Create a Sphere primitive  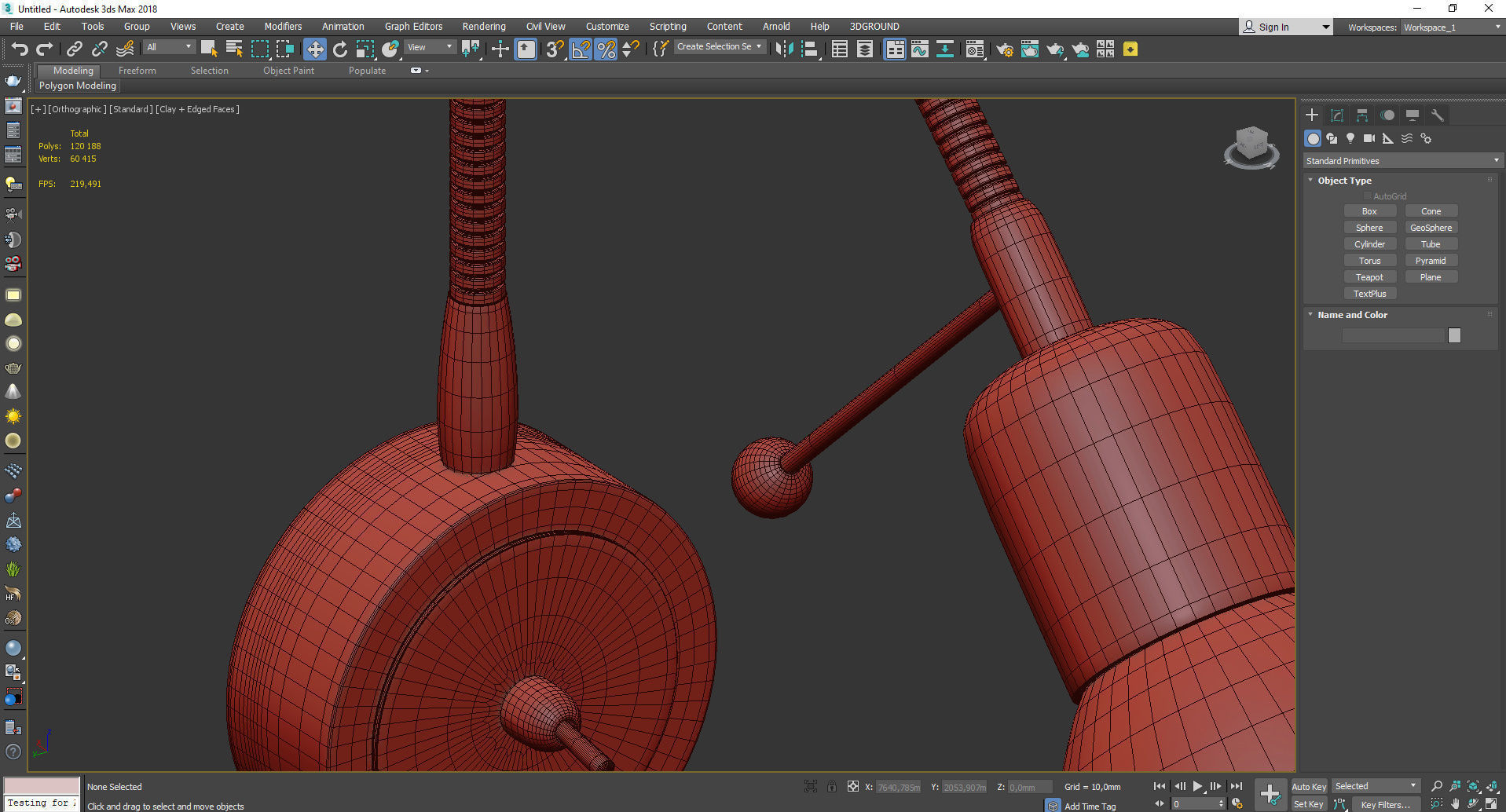point(1369,228)
